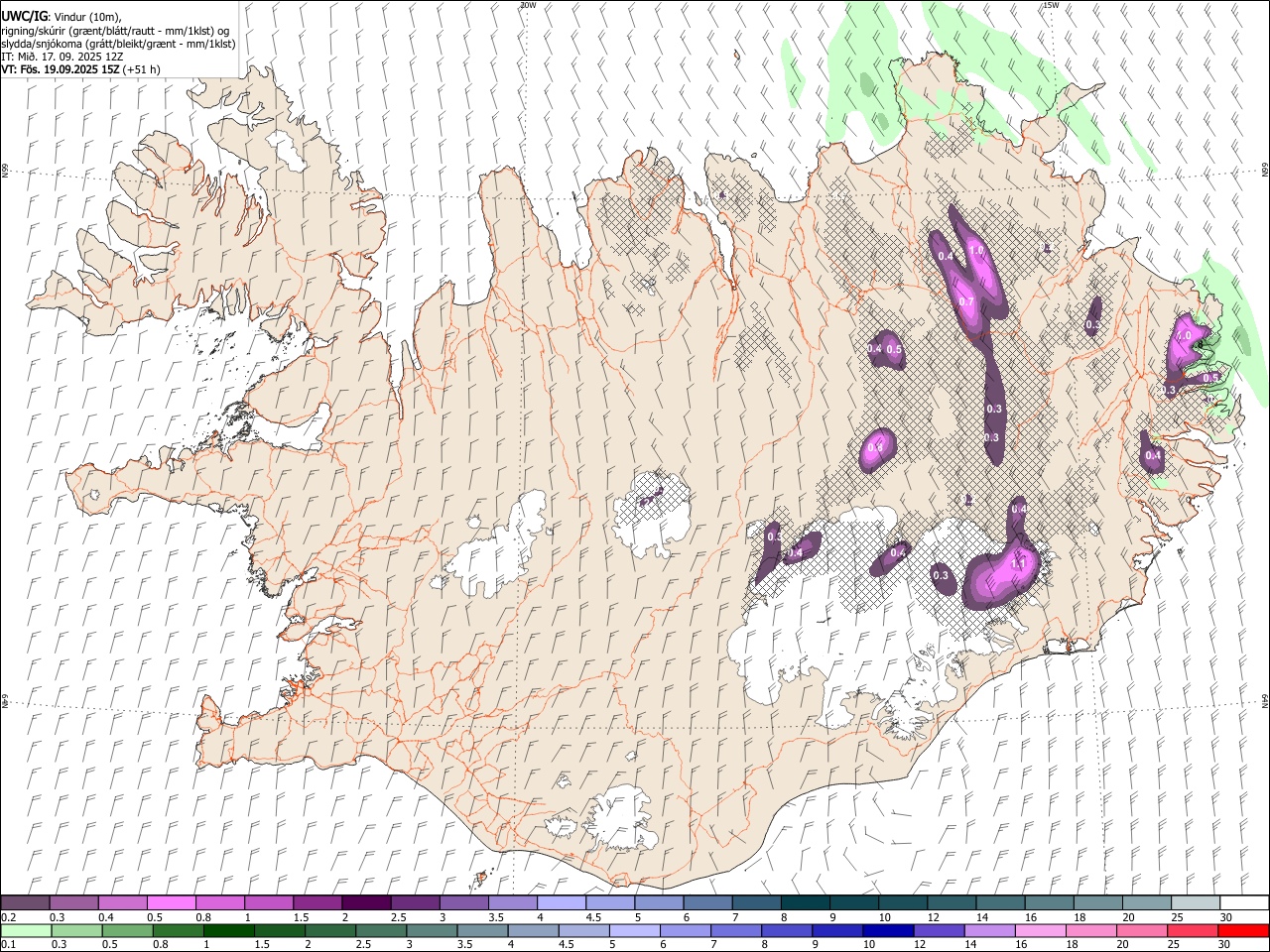Pick the darkest purple 2–2.5 snow swatch
1270x952 pixels.
tap(365, 903)
